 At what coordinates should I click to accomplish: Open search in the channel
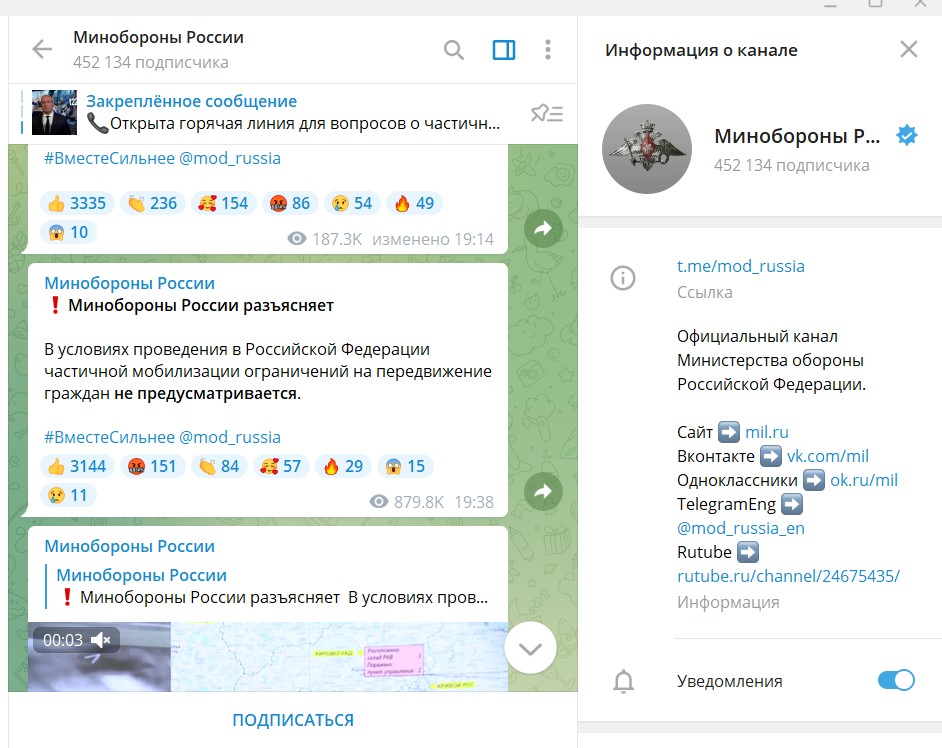click(x=454, y=50)
